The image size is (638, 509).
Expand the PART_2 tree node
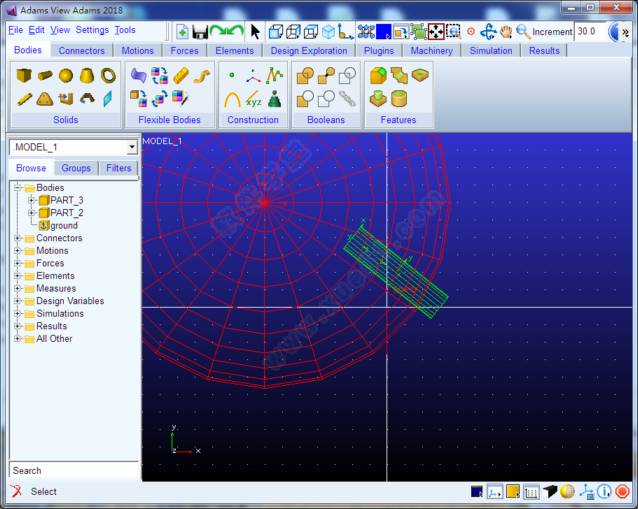coord(31,212)
